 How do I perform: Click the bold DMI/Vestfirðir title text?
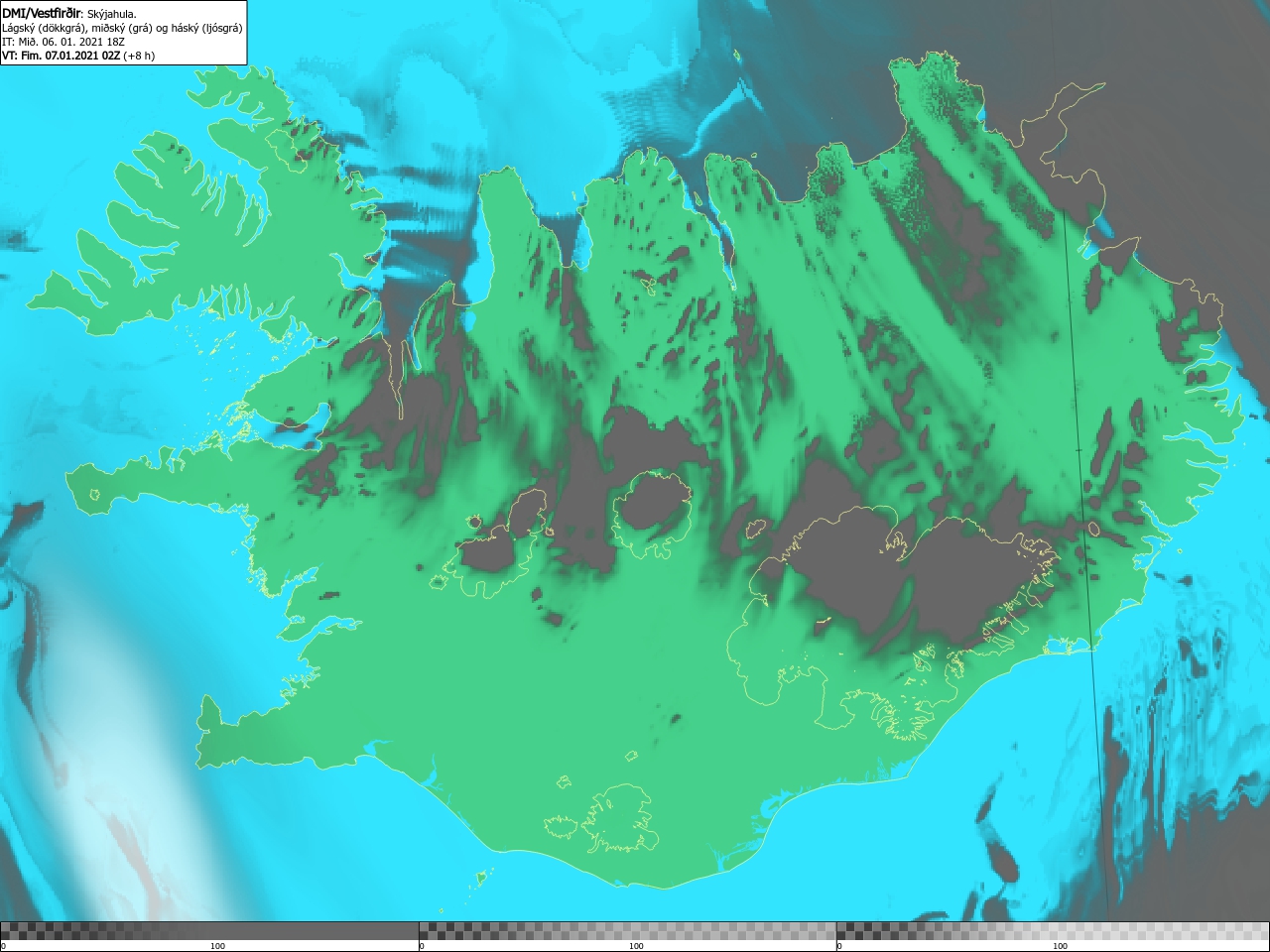pyautogui.click(x=41, y=14)
